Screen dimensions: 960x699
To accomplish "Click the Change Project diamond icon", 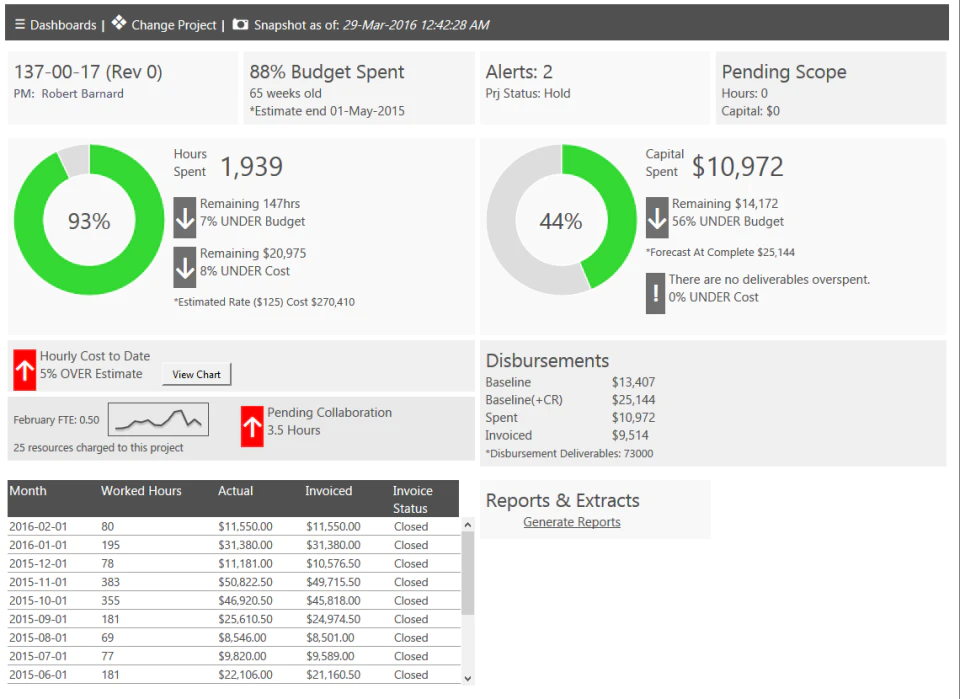I will point(119,23).
